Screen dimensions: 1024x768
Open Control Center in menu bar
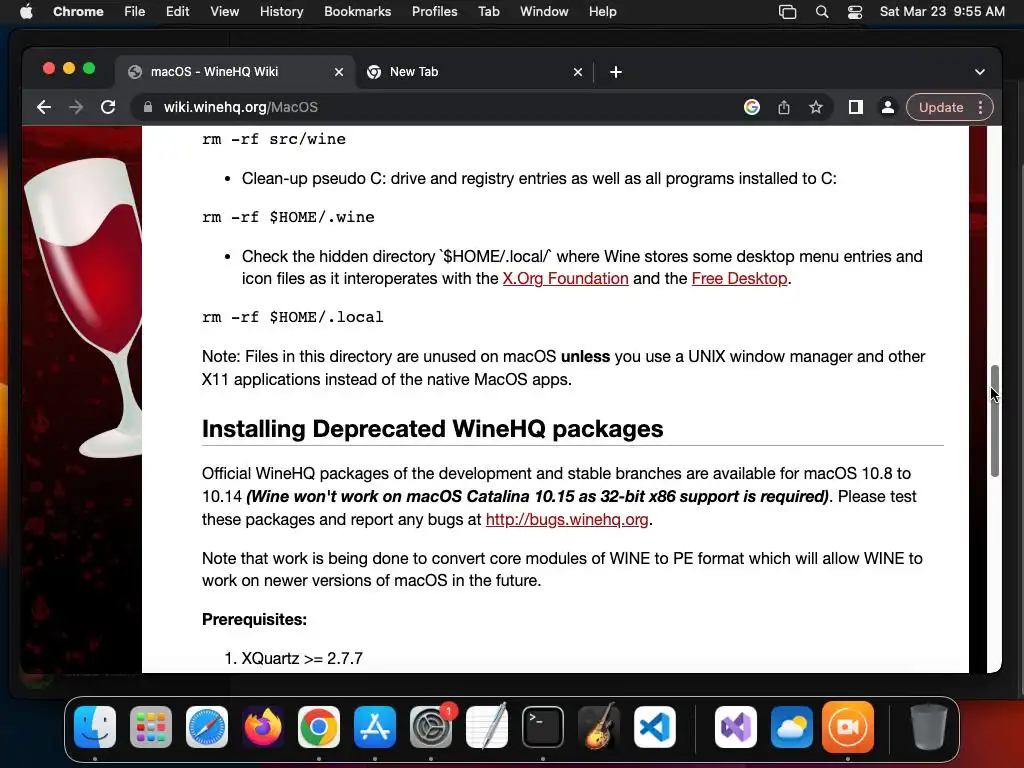(855, 12)
